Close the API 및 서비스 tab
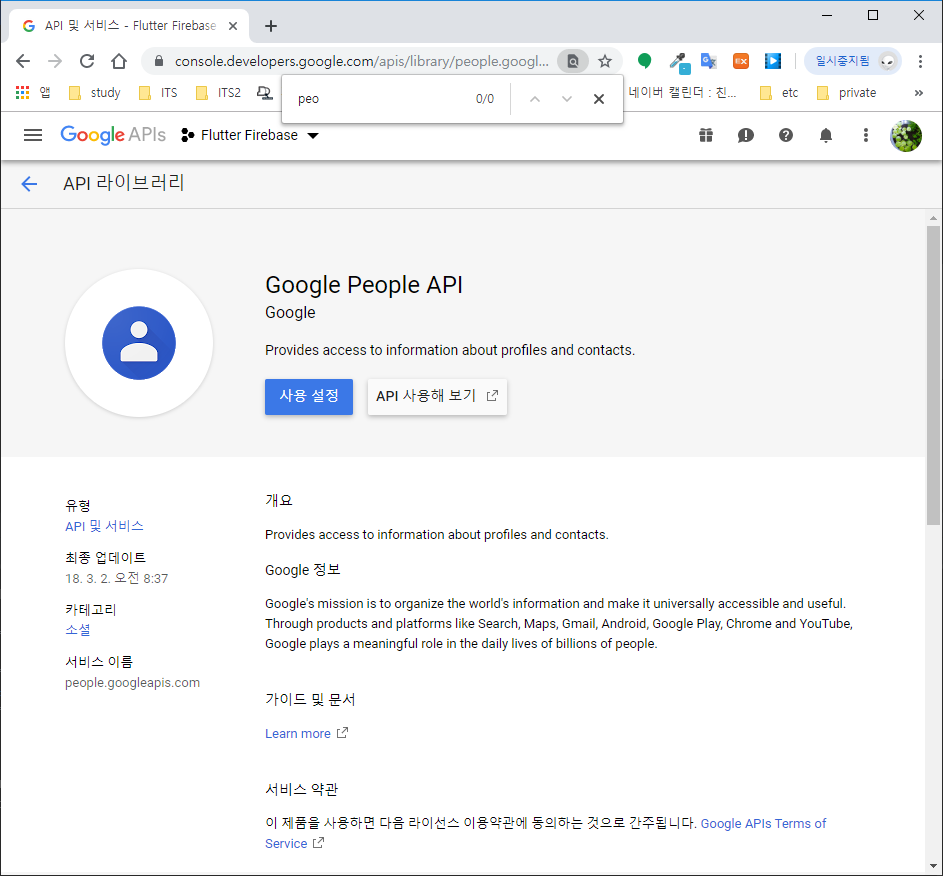Viewport: 943px width, 876px height. click(233, 26)
